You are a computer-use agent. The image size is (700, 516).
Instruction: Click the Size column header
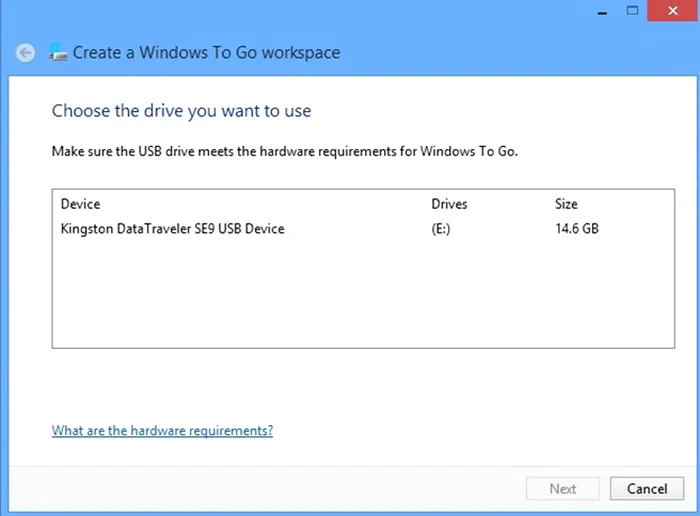pyautogui.click(x=566, y=204)
